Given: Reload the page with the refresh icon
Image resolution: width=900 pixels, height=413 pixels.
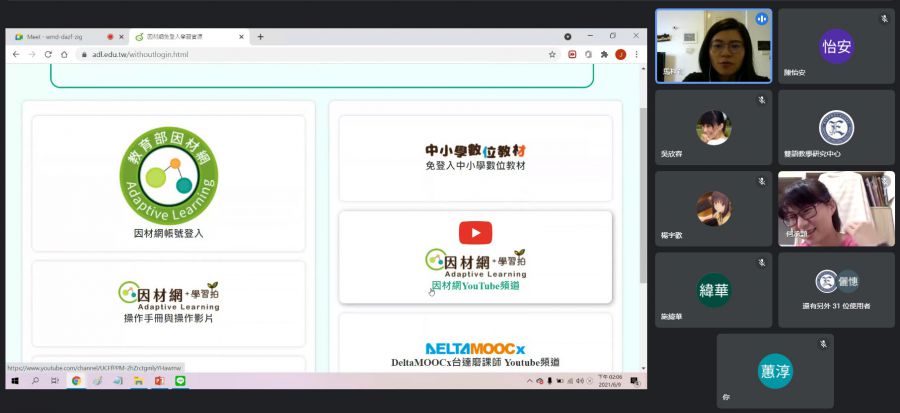Looking at the screenshot, I should [47, 54].
